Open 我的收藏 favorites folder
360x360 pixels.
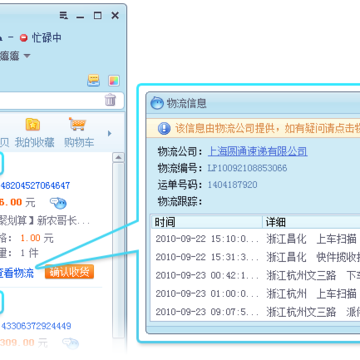coord(34,133)
